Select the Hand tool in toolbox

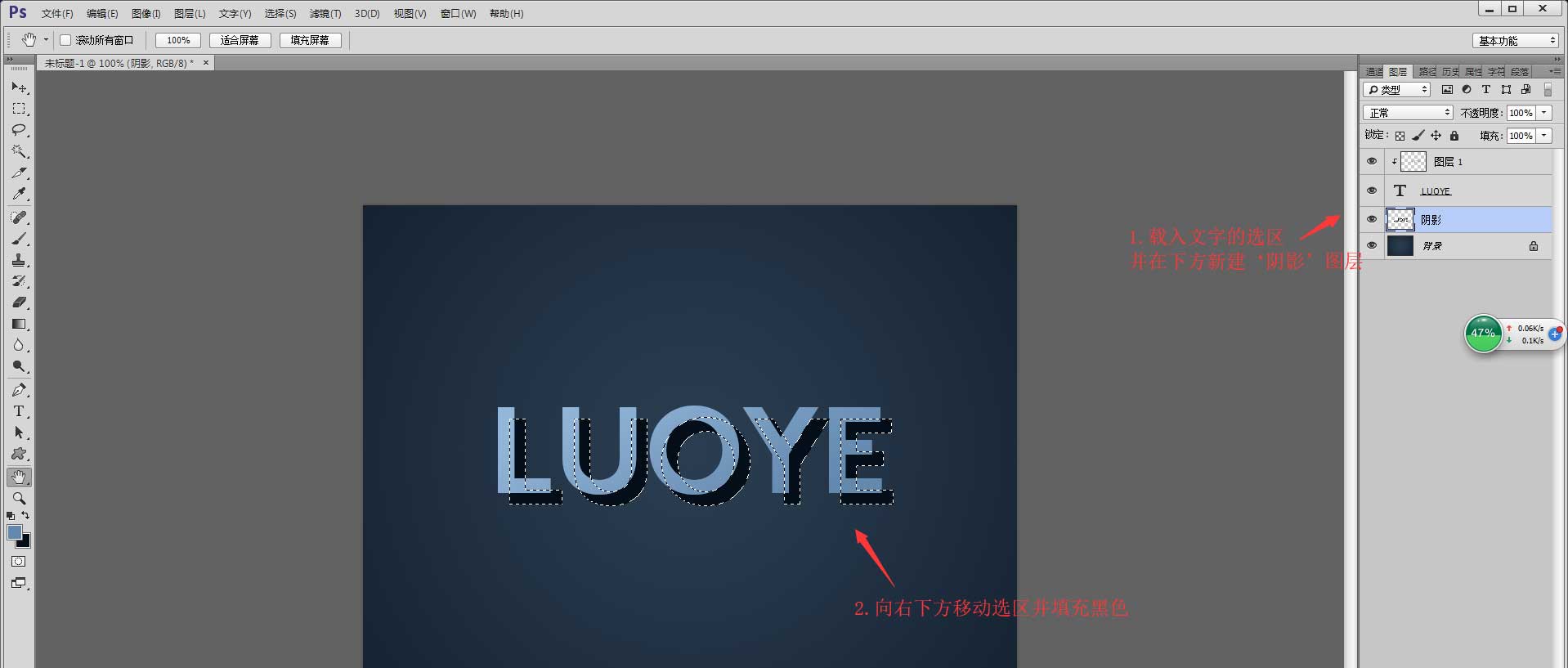click(19, 477)
